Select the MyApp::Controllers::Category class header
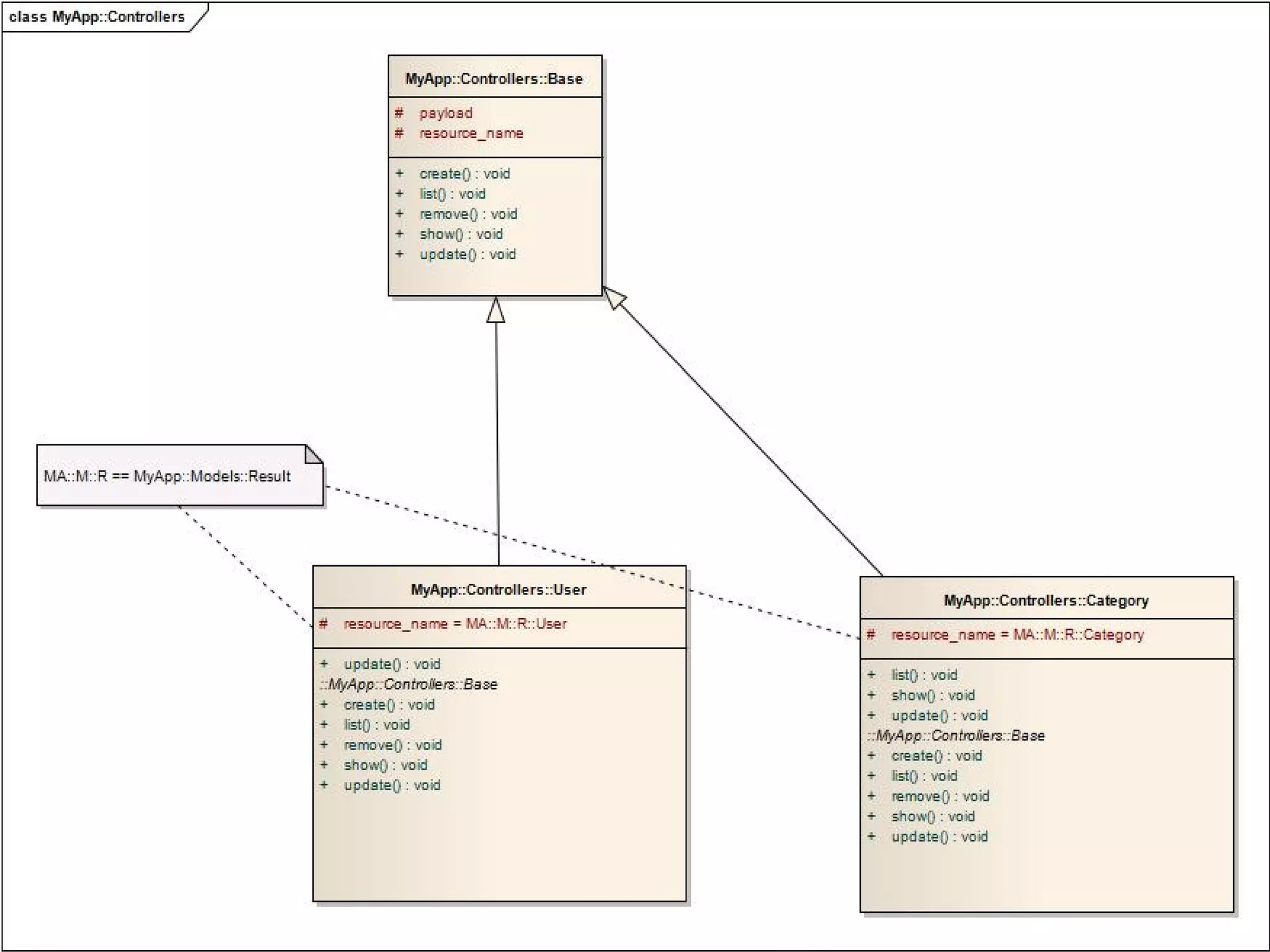This screenshot has width=1270, height=952. click(x=1046, y=600)
